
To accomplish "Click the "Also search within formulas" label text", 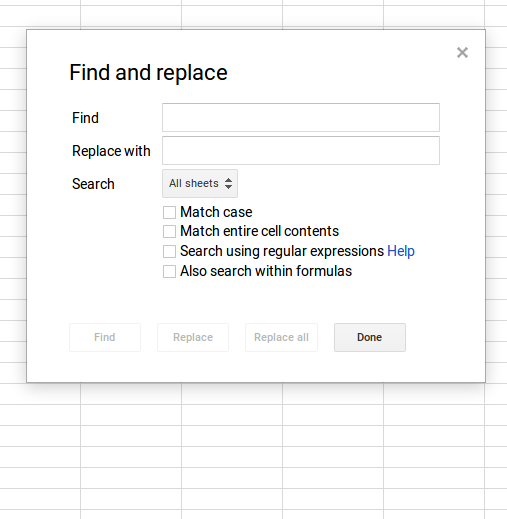I will pyautogui.click(x=266, y=271).
